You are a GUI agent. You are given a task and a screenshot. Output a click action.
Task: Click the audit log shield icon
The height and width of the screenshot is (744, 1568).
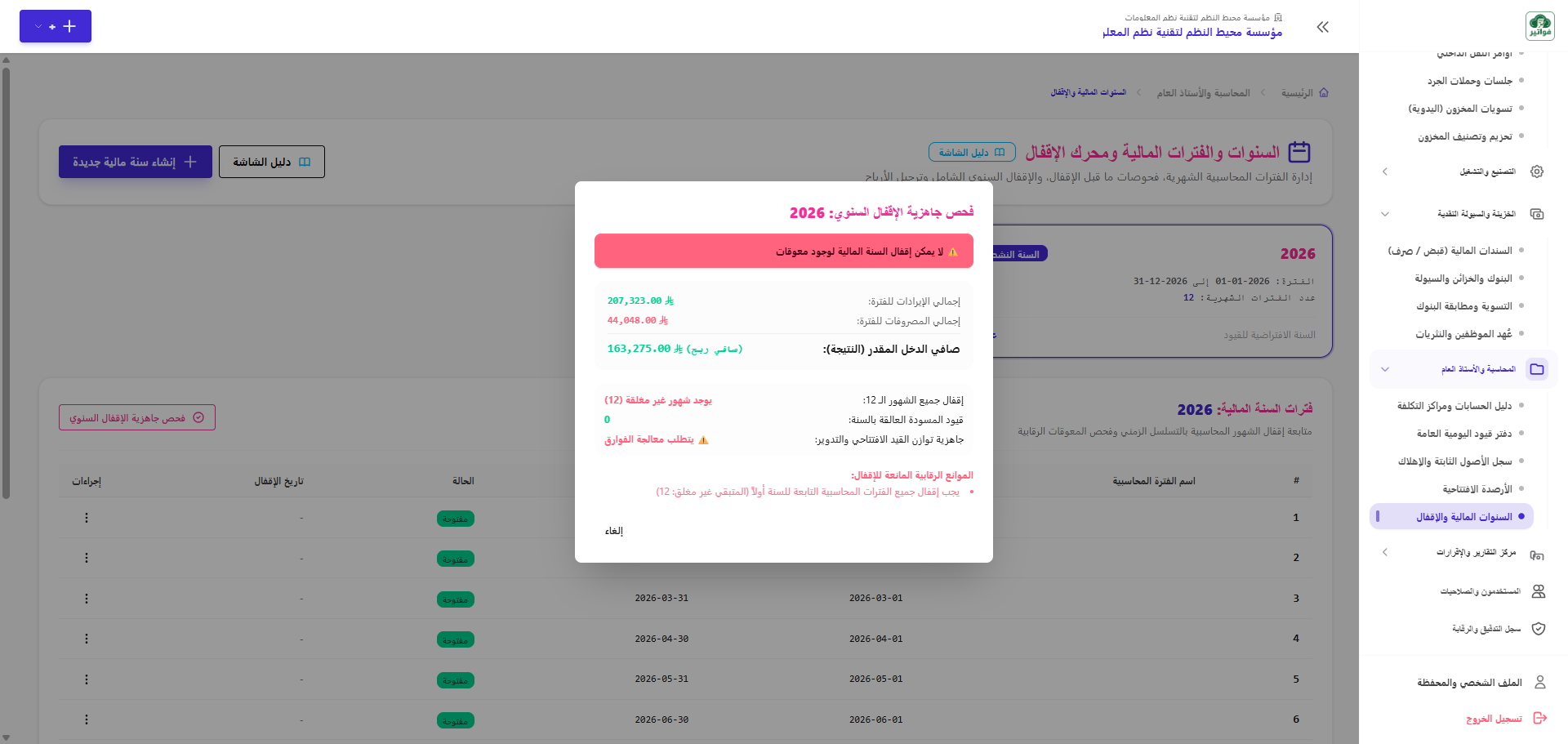(1539, 629)
